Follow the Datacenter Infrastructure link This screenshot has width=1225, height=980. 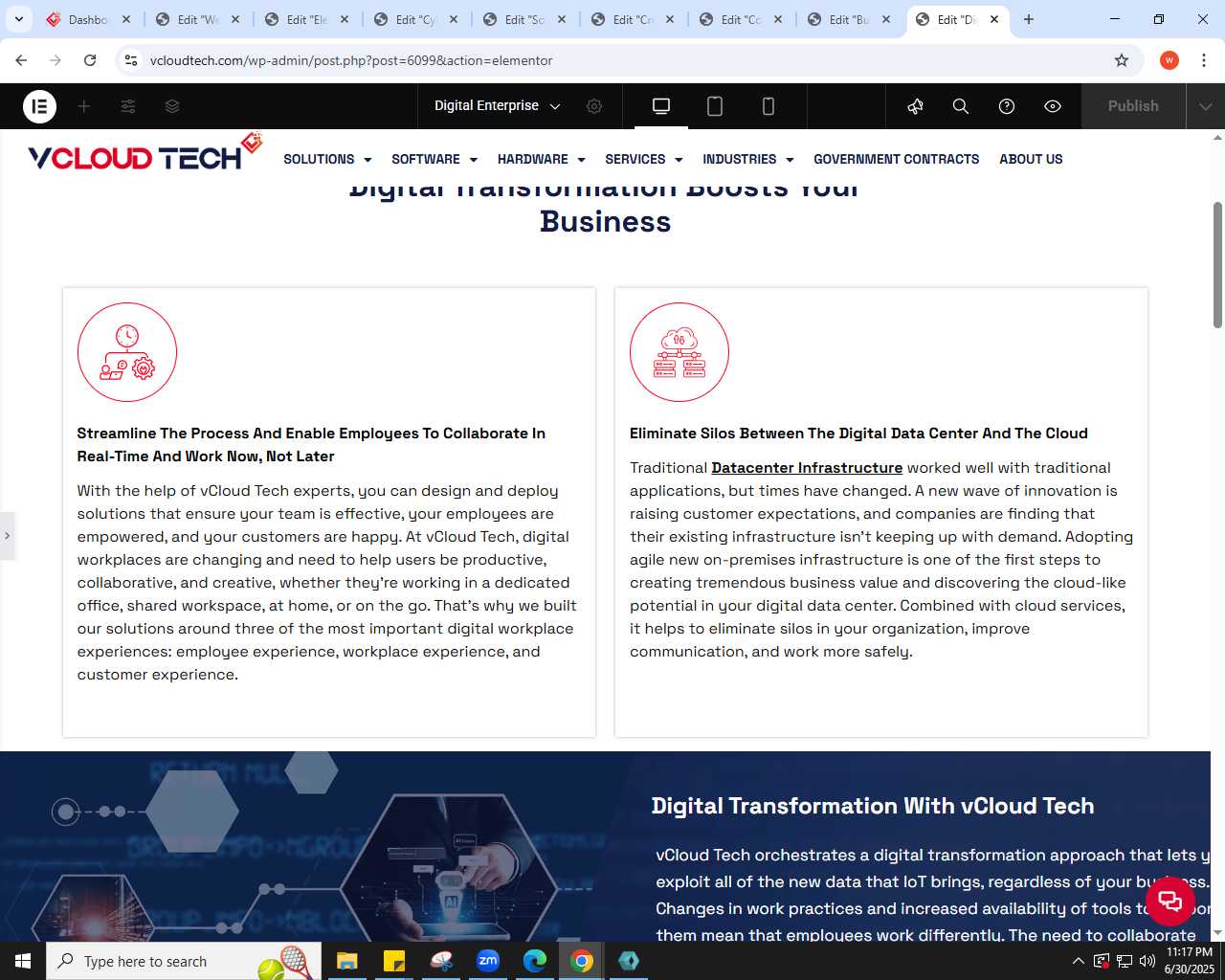click(x=807, y=468)
